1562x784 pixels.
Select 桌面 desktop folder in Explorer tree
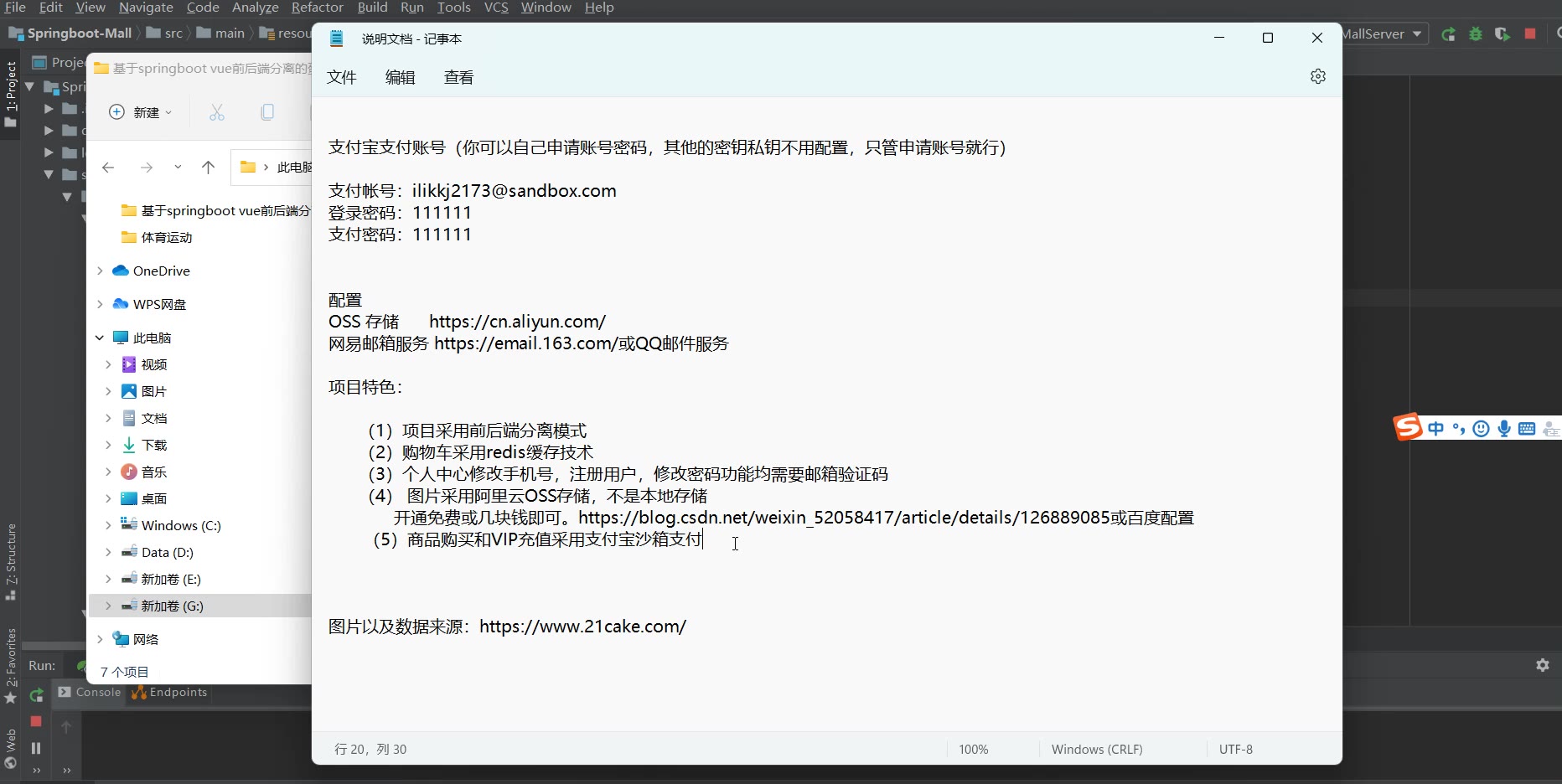click(144, 498)
